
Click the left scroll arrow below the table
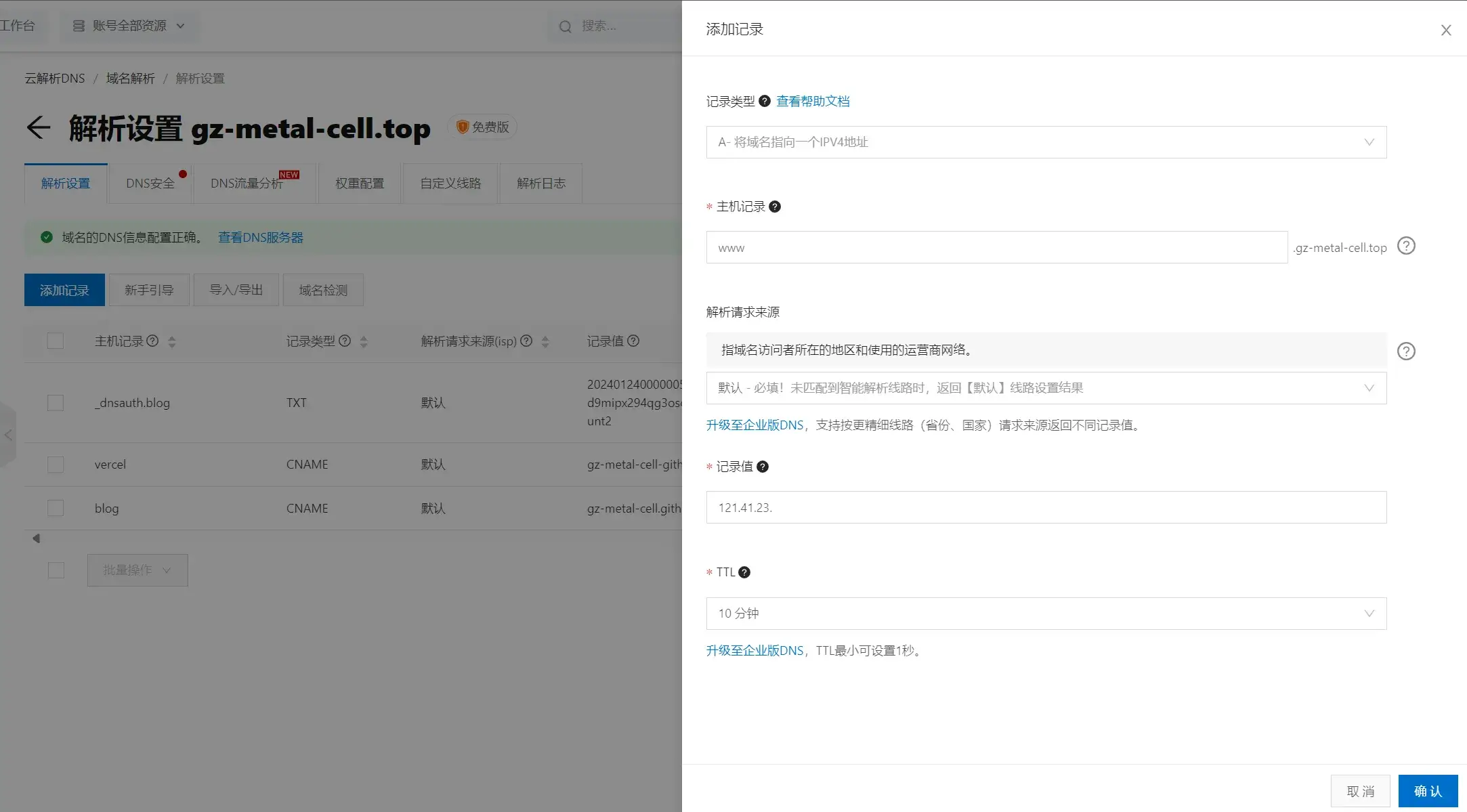(x=36, y=538)
